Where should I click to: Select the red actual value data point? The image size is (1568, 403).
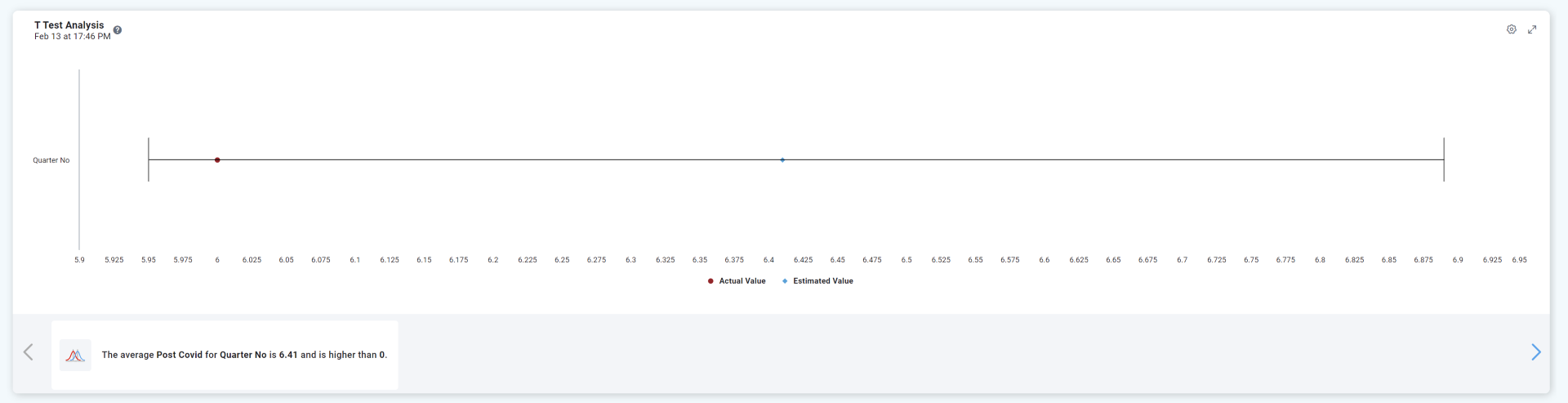tap(217, 160)
